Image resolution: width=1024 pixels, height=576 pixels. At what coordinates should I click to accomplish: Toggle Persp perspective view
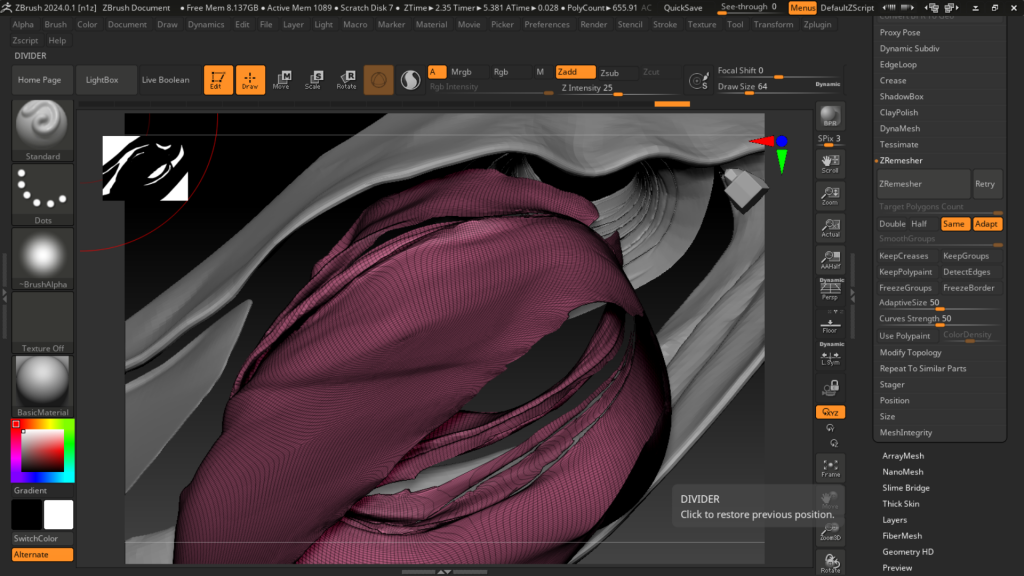point(831,290)
